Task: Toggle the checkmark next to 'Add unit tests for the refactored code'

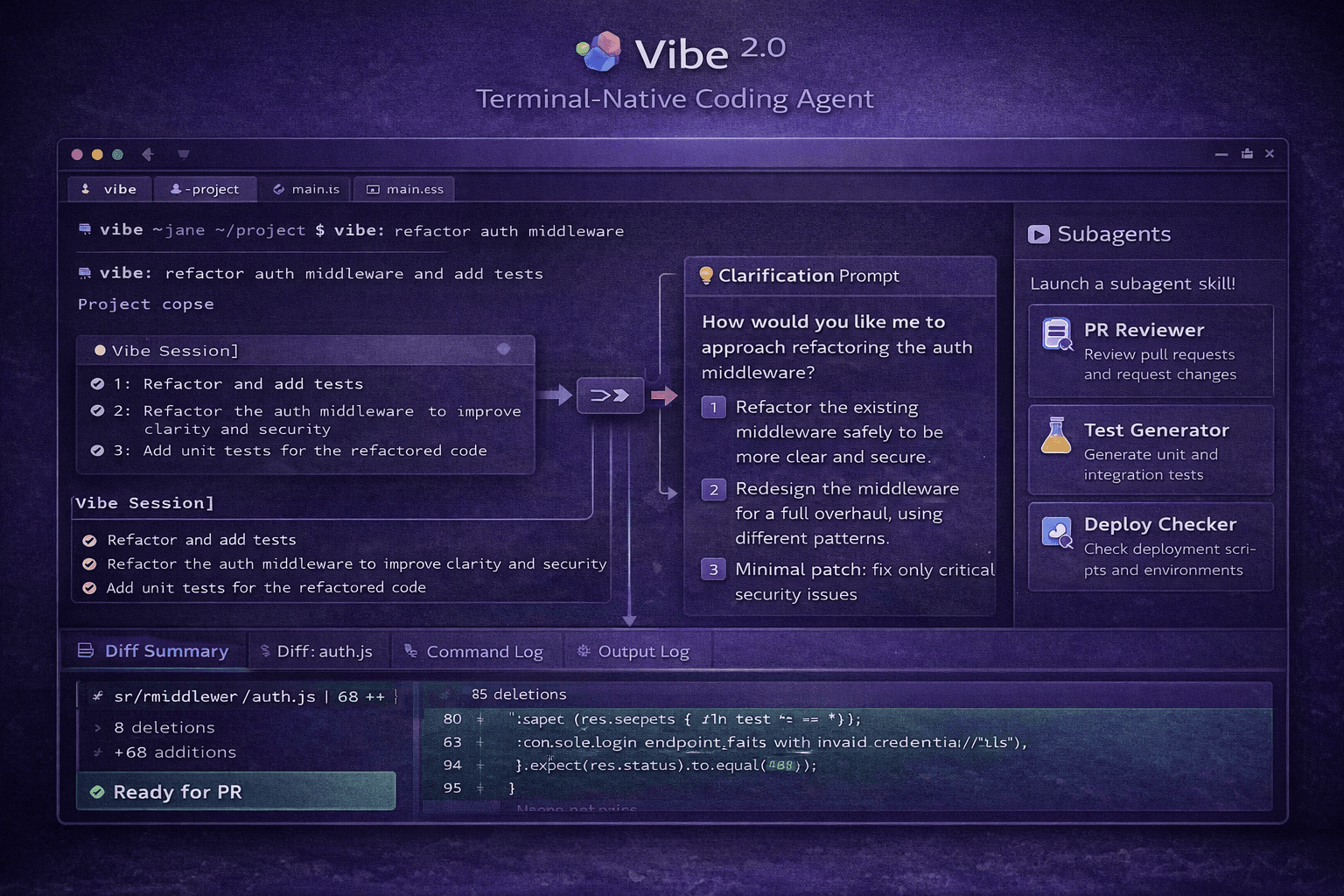Action: click(88, 587)
